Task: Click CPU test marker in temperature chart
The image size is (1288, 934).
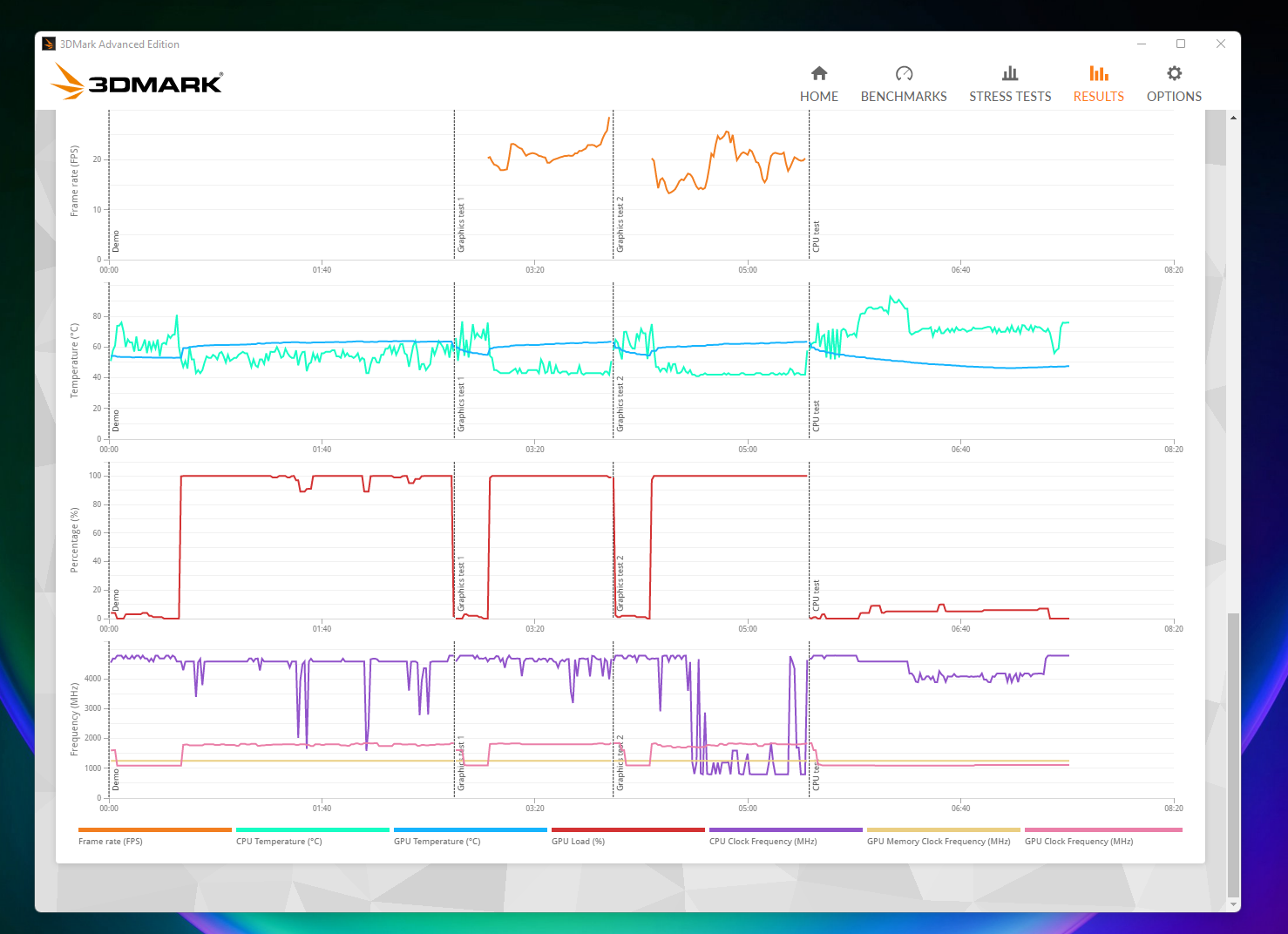Action: pos(816,416)
